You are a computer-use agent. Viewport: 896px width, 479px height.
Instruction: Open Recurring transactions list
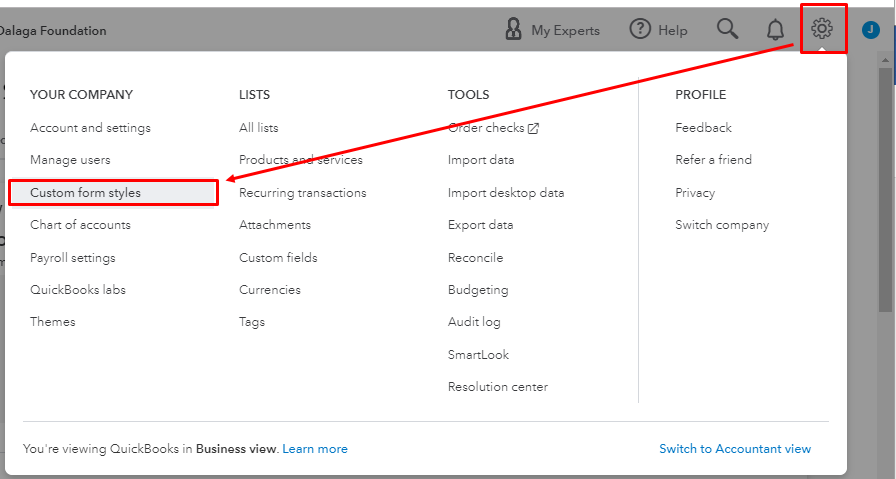[302, 193]
